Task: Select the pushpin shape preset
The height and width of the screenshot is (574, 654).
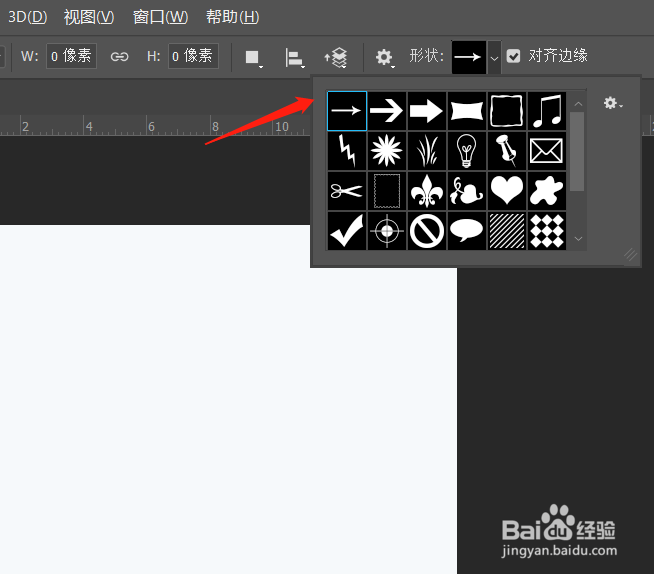Action: (506, 151)
